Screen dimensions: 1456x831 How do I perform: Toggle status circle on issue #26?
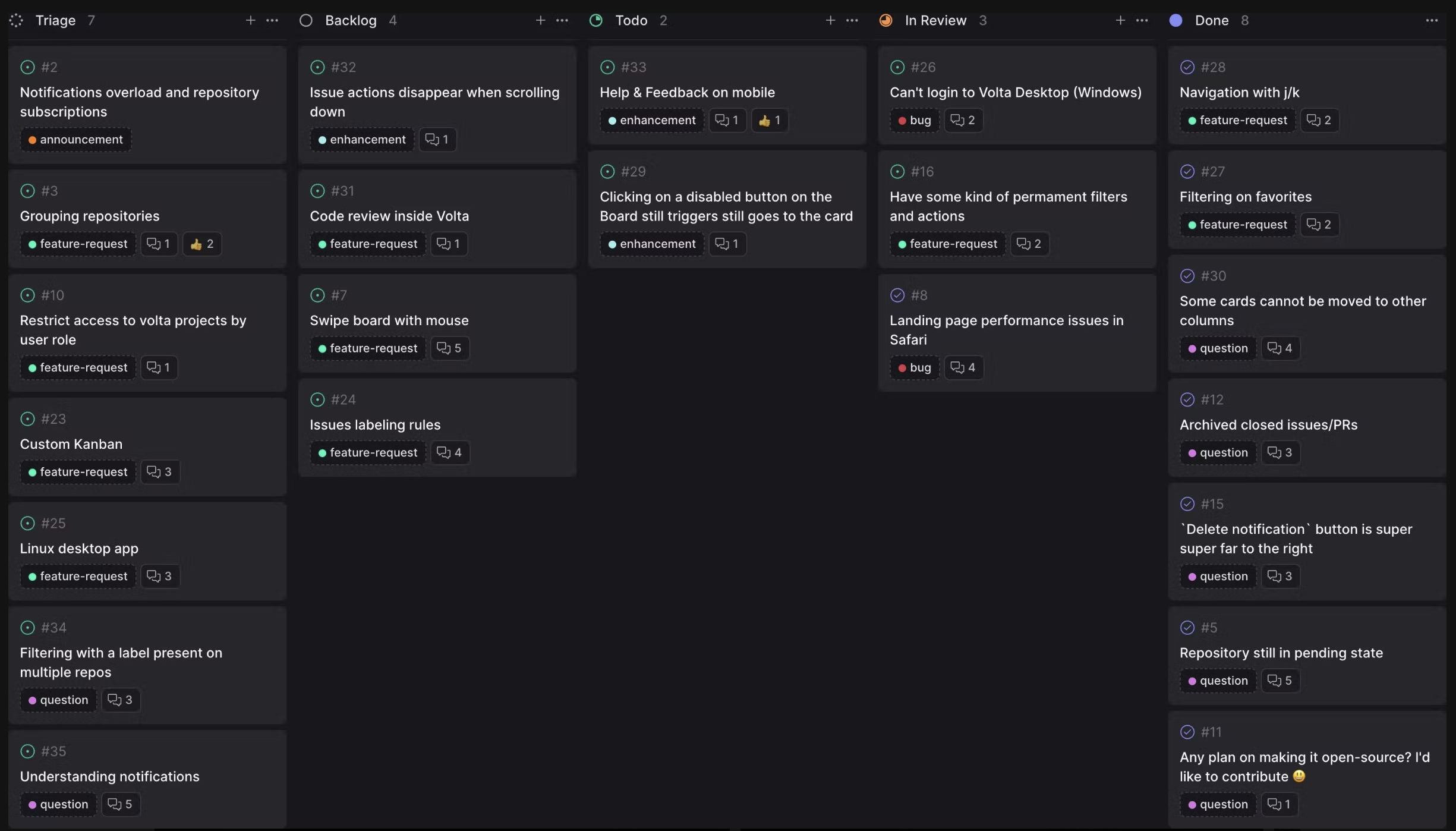897,67
